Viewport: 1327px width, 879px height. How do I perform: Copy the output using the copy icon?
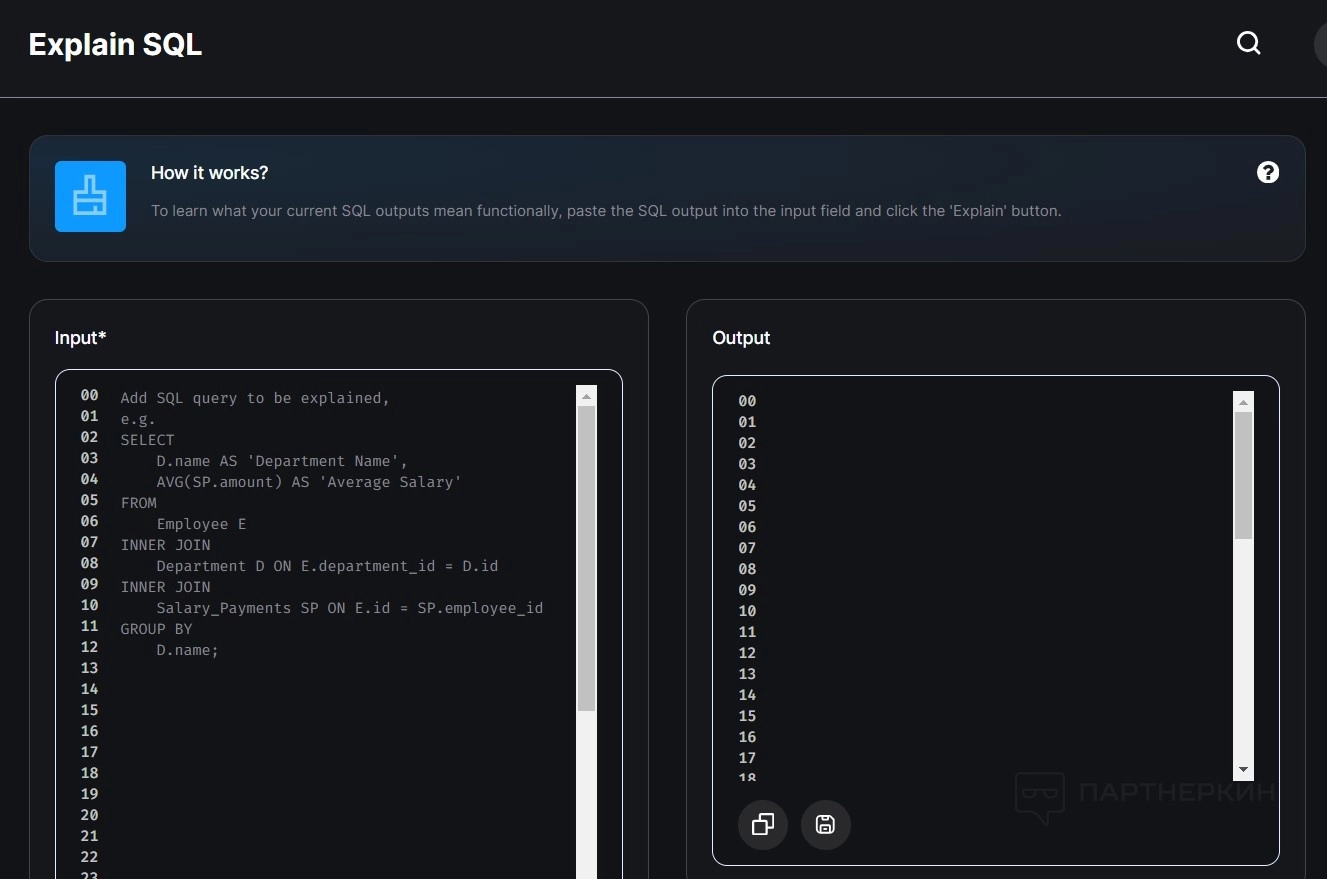(x=763, y=825)
